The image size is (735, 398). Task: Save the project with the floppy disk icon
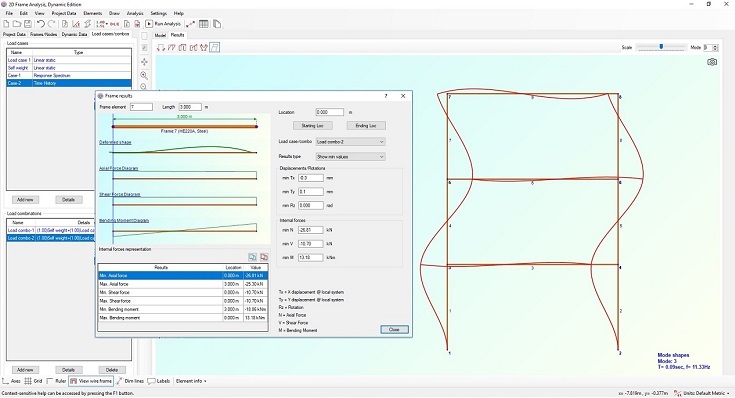coord(28,24)
